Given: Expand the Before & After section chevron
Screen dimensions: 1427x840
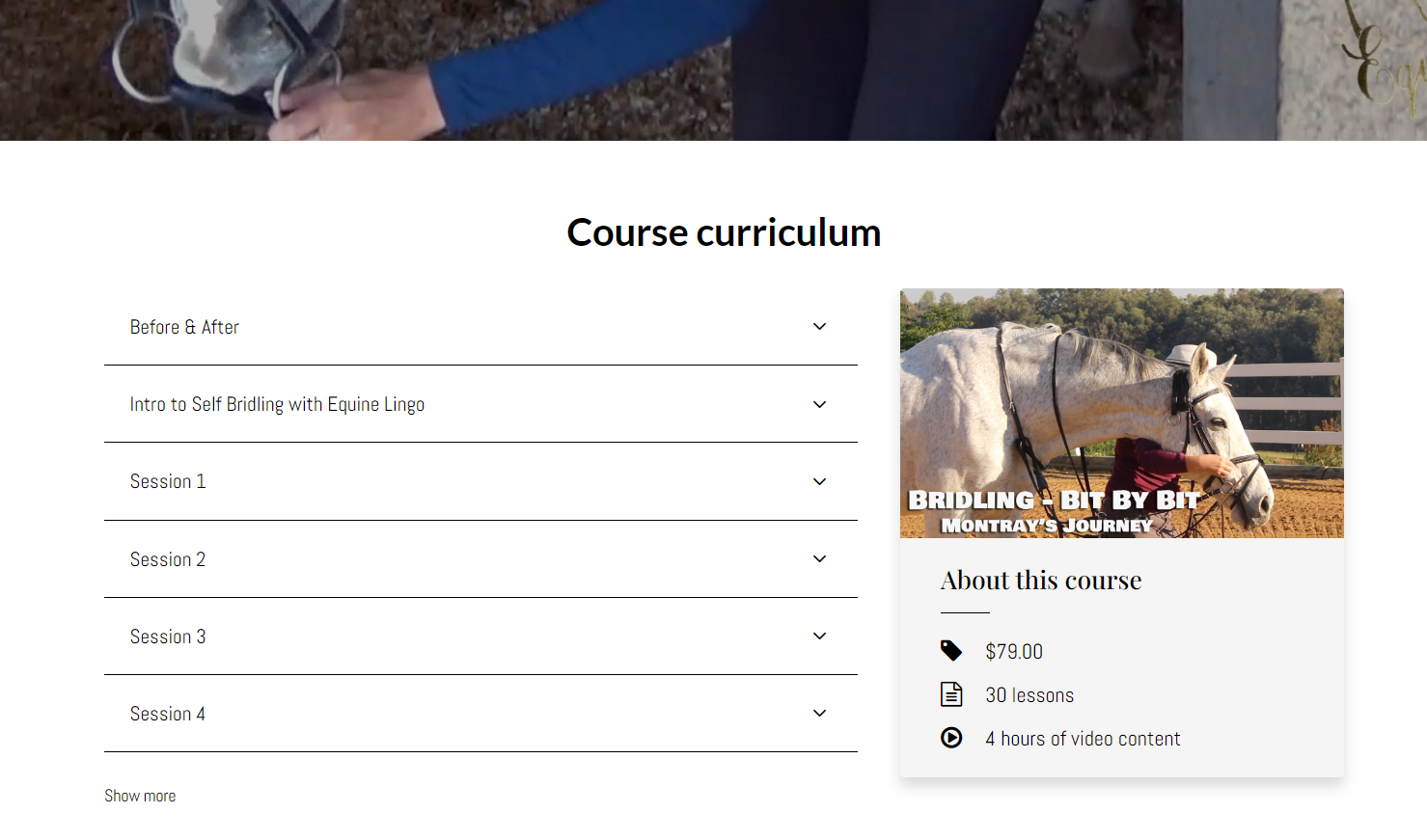Looking at the screenshot, I should [819, 327].
